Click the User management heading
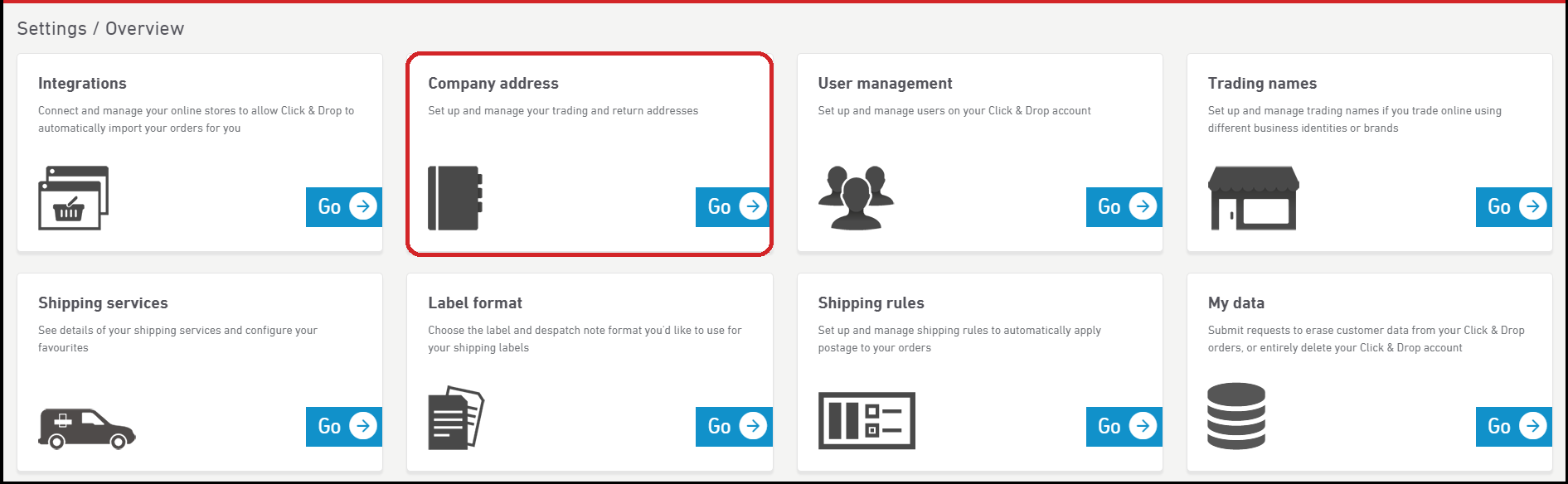The width and height of the screenshot is (1568, 484). (x=885, y=83)
